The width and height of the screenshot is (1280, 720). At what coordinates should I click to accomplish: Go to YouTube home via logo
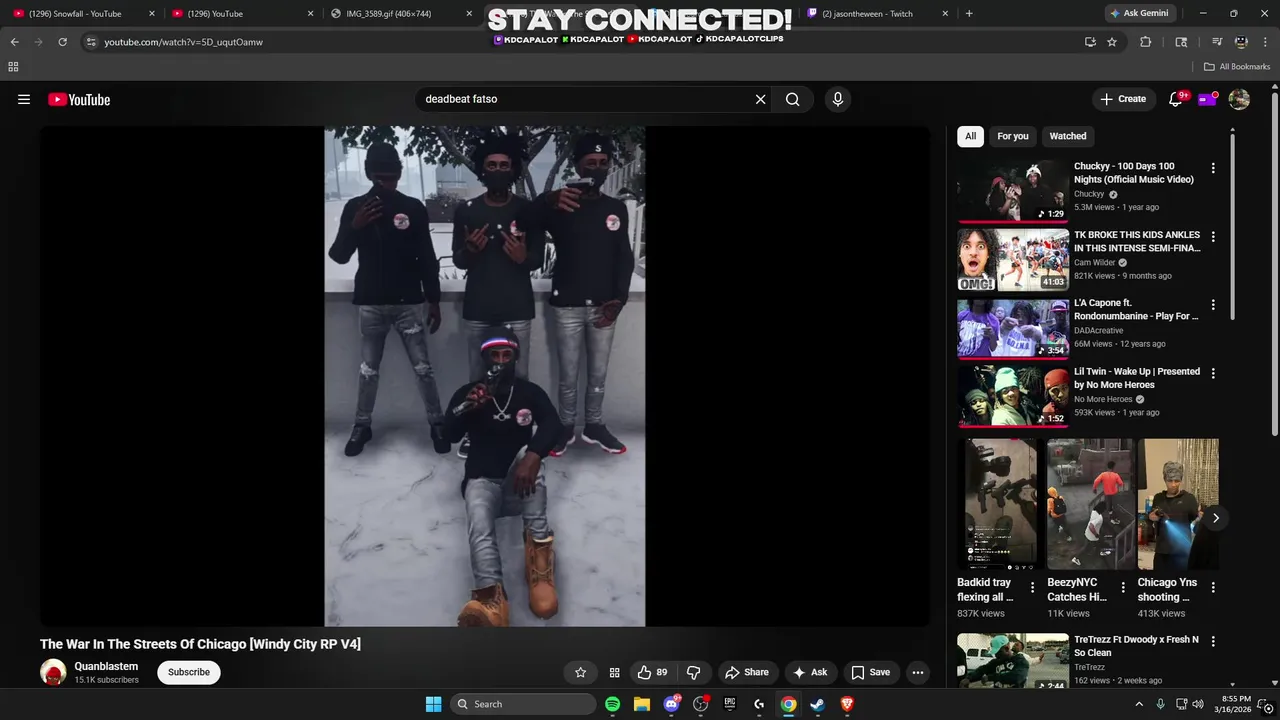pyautogui.click(x=79, y=99)
